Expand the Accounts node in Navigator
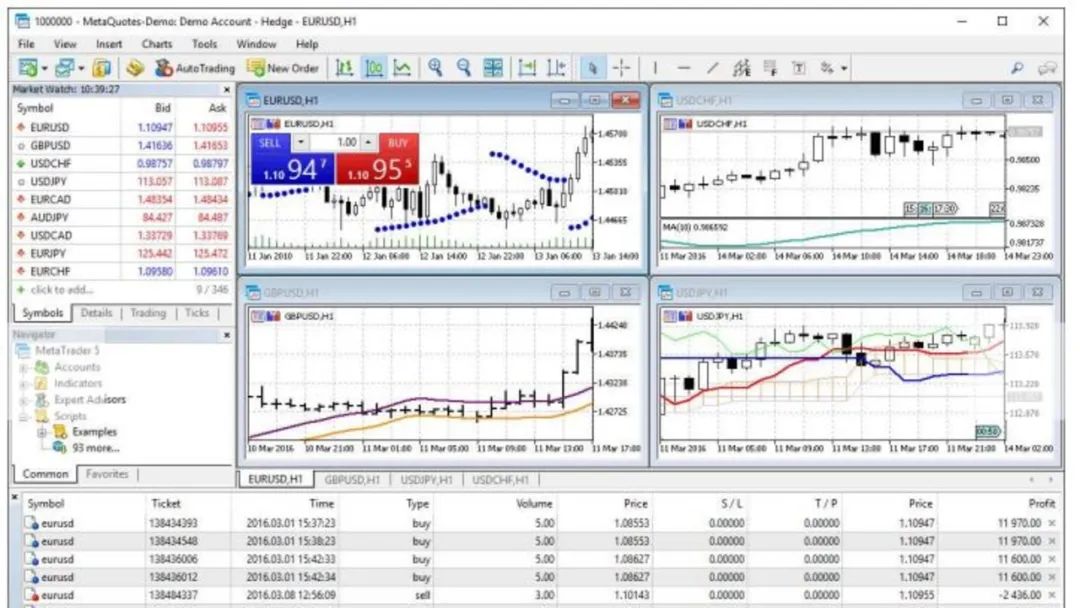This screenshot has height=608, width=1080. (25, 367)
